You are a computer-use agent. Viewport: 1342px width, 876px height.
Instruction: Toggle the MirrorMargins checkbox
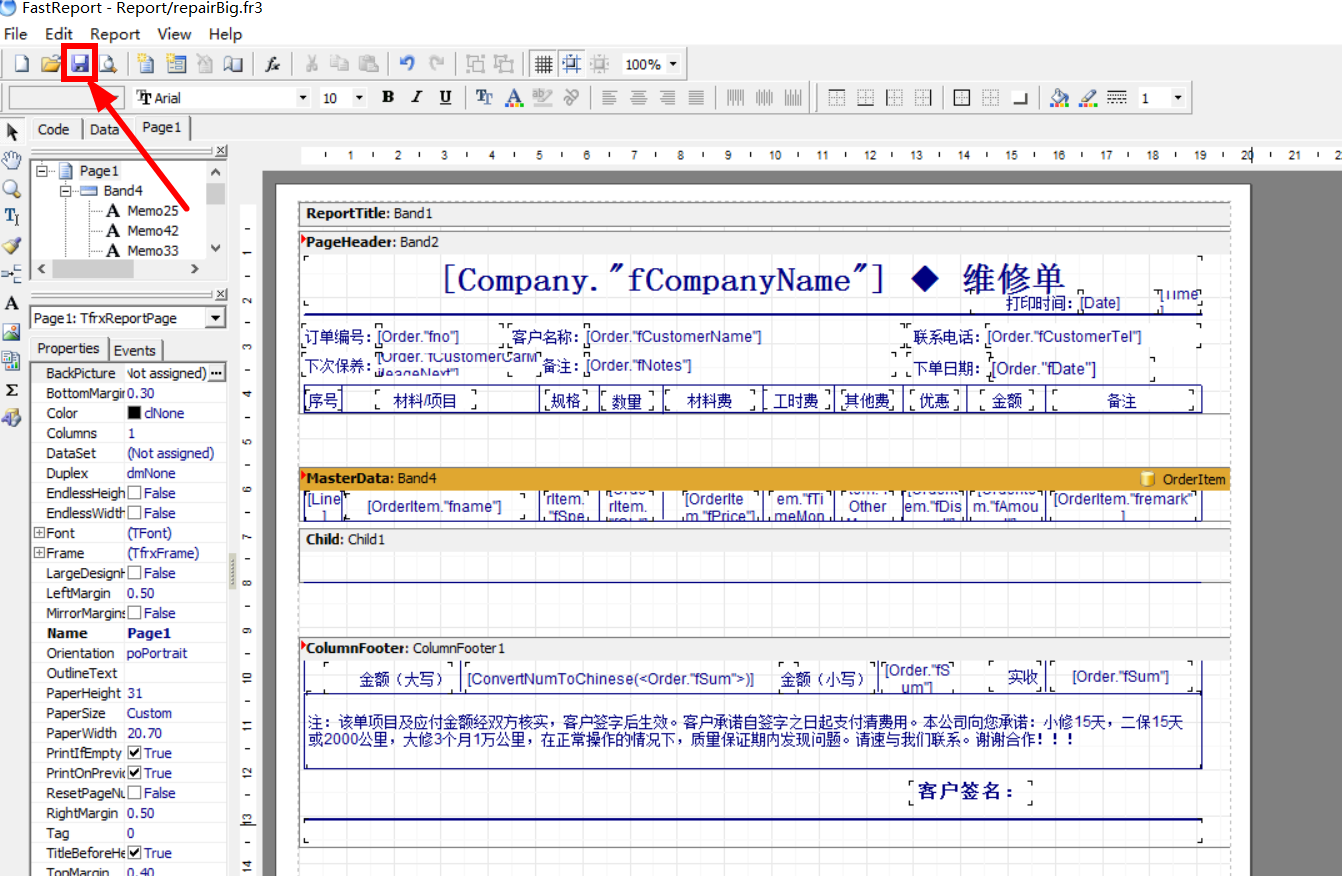[134, 613]
